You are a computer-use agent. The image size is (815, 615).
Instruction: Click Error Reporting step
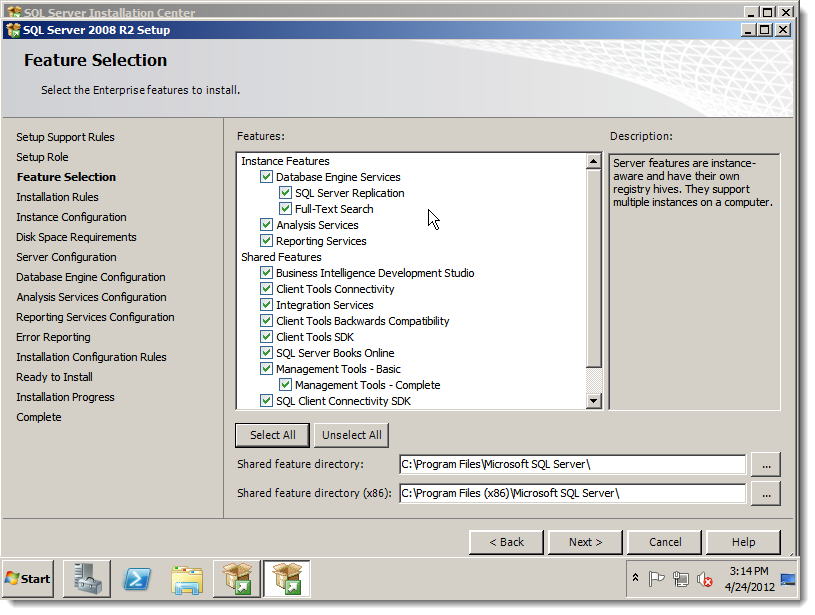click(53, 337)
